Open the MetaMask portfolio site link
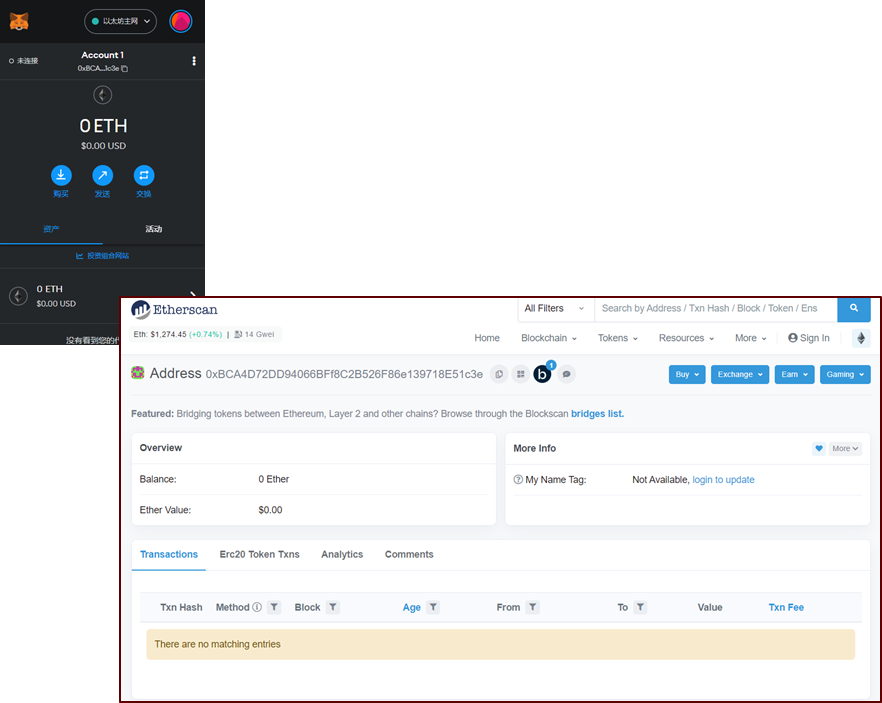 102,256
